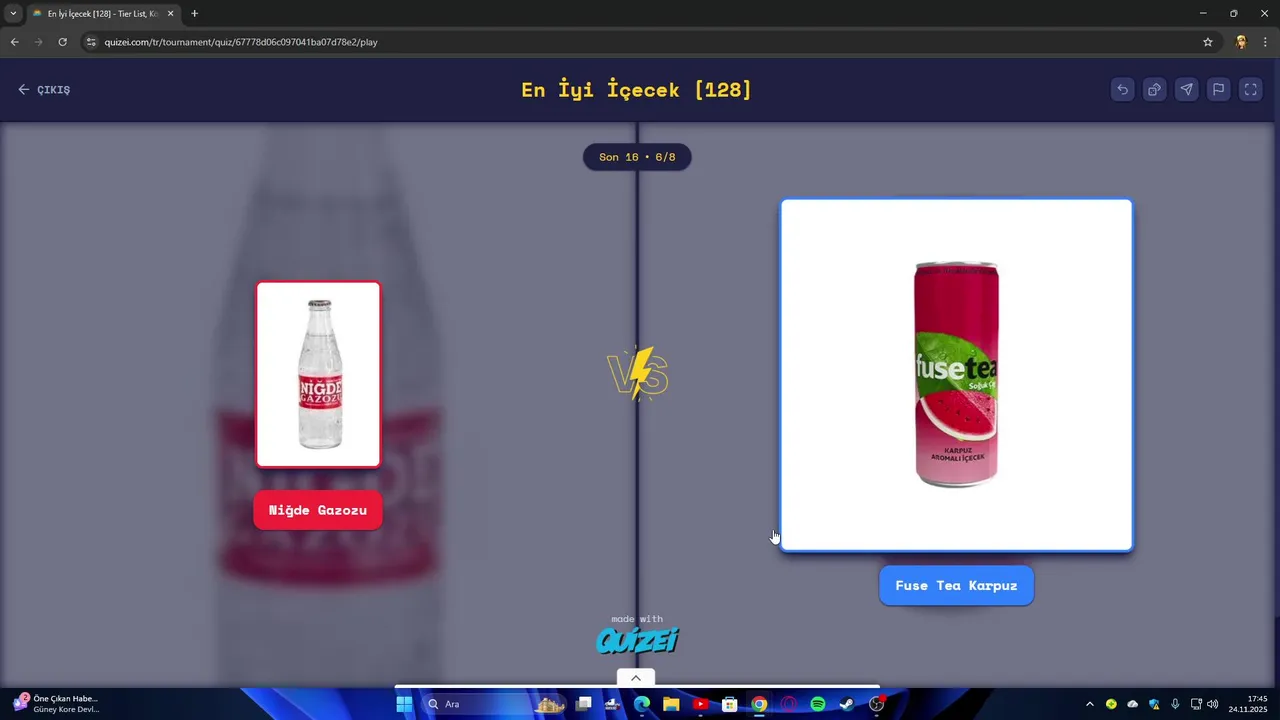Expand the bottom panel with the up chevron
This screenshot has height=720, width=1280.
(636, 678)
